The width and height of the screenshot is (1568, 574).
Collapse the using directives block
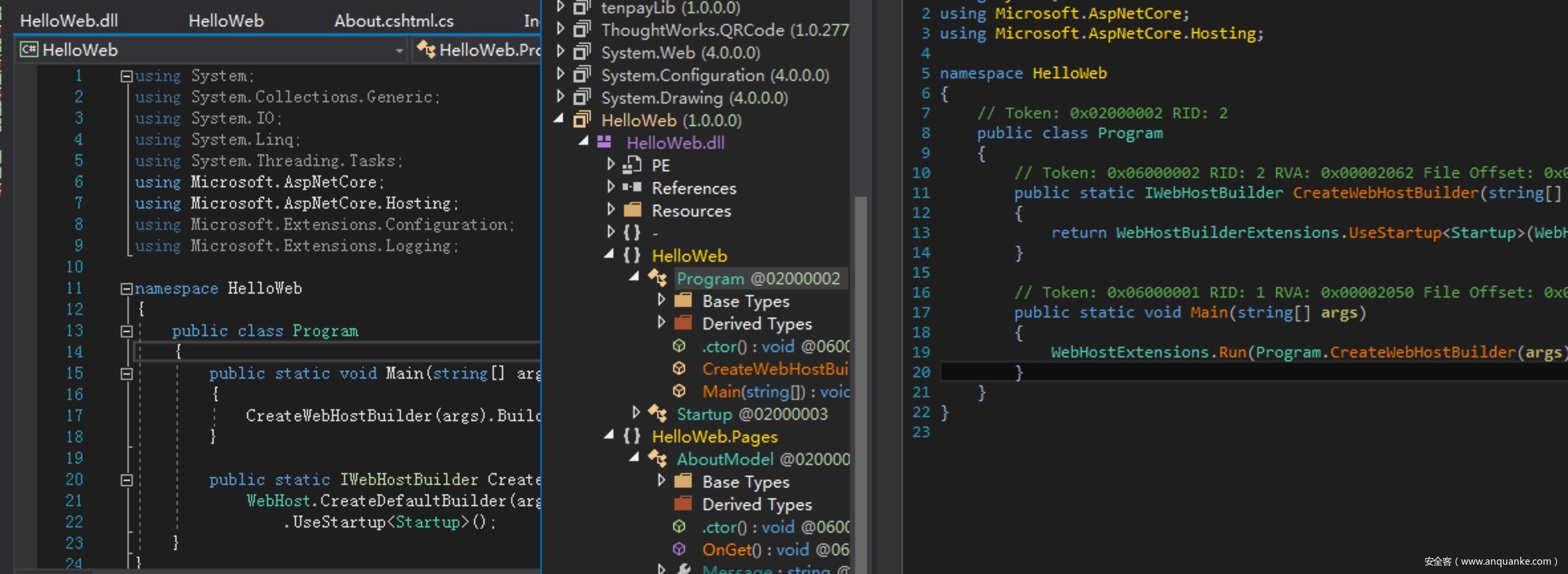click(x=126, y=76)
